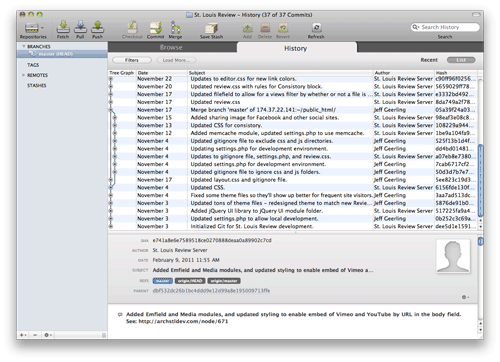
Task: Switch to the History tab
Action: 296,48
